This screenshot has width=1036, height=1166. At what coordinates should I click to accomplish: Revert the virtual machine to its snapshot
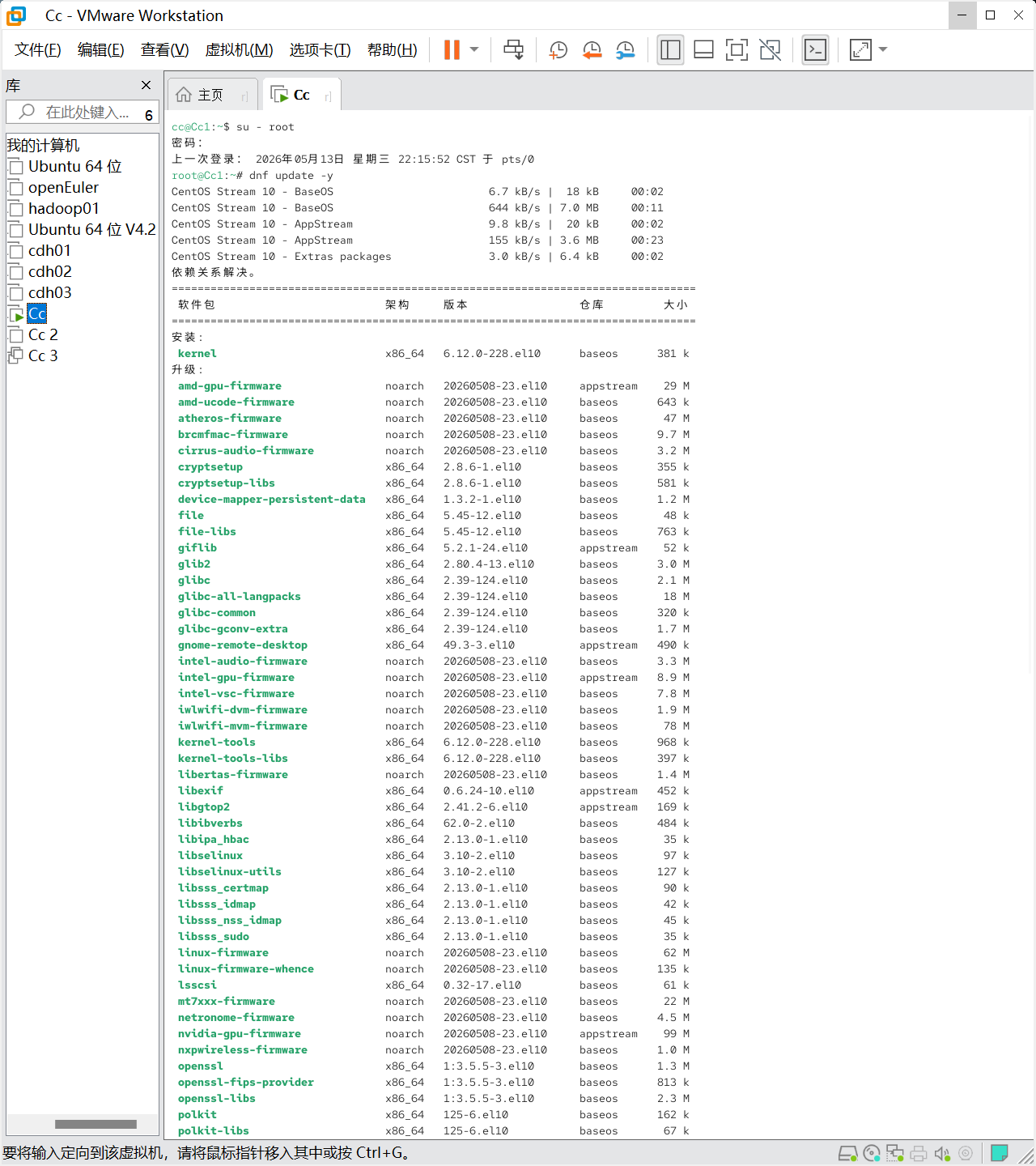pos(592,49)
